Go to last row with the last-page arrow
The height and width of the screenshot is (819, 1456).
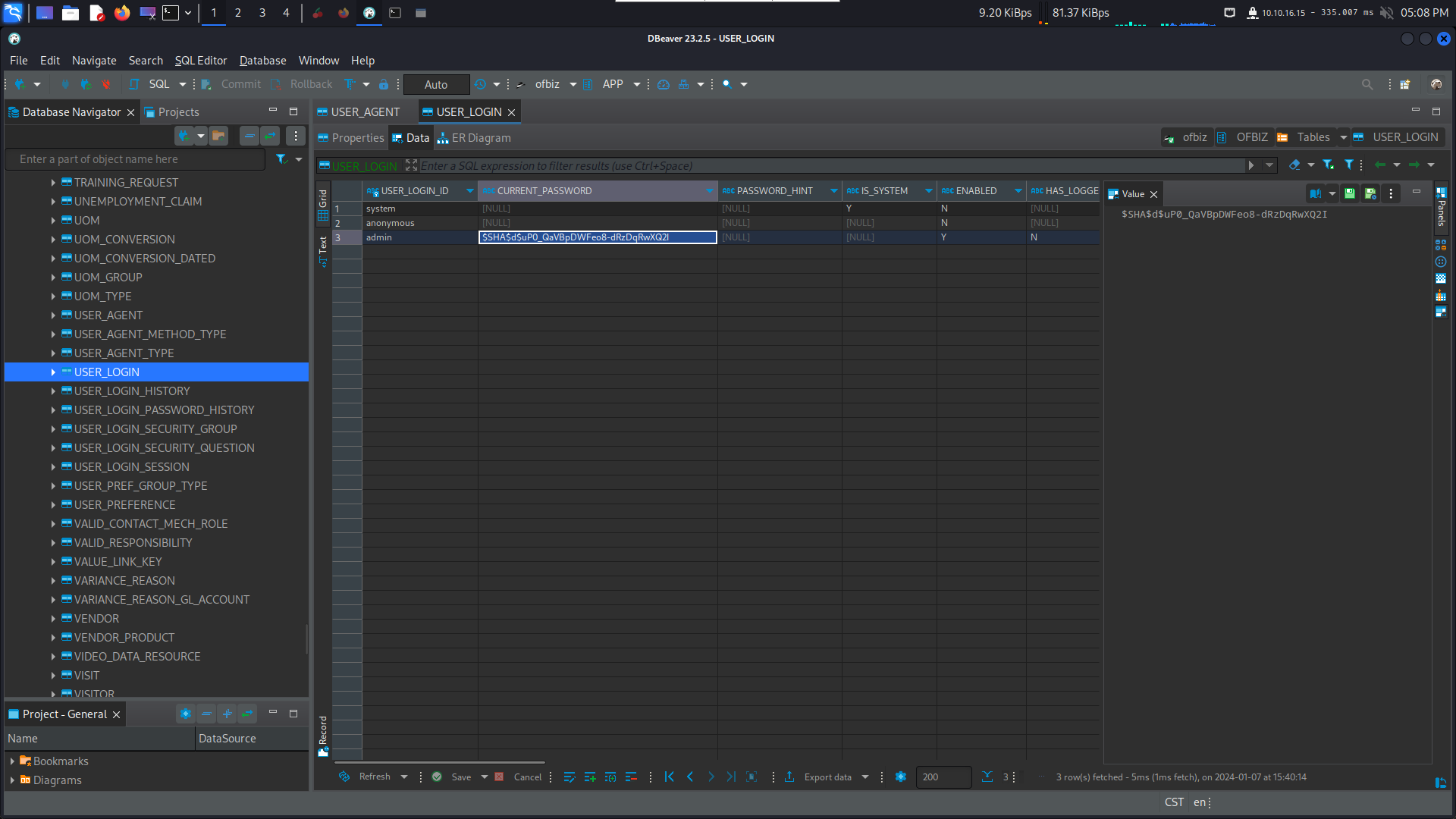731,777
